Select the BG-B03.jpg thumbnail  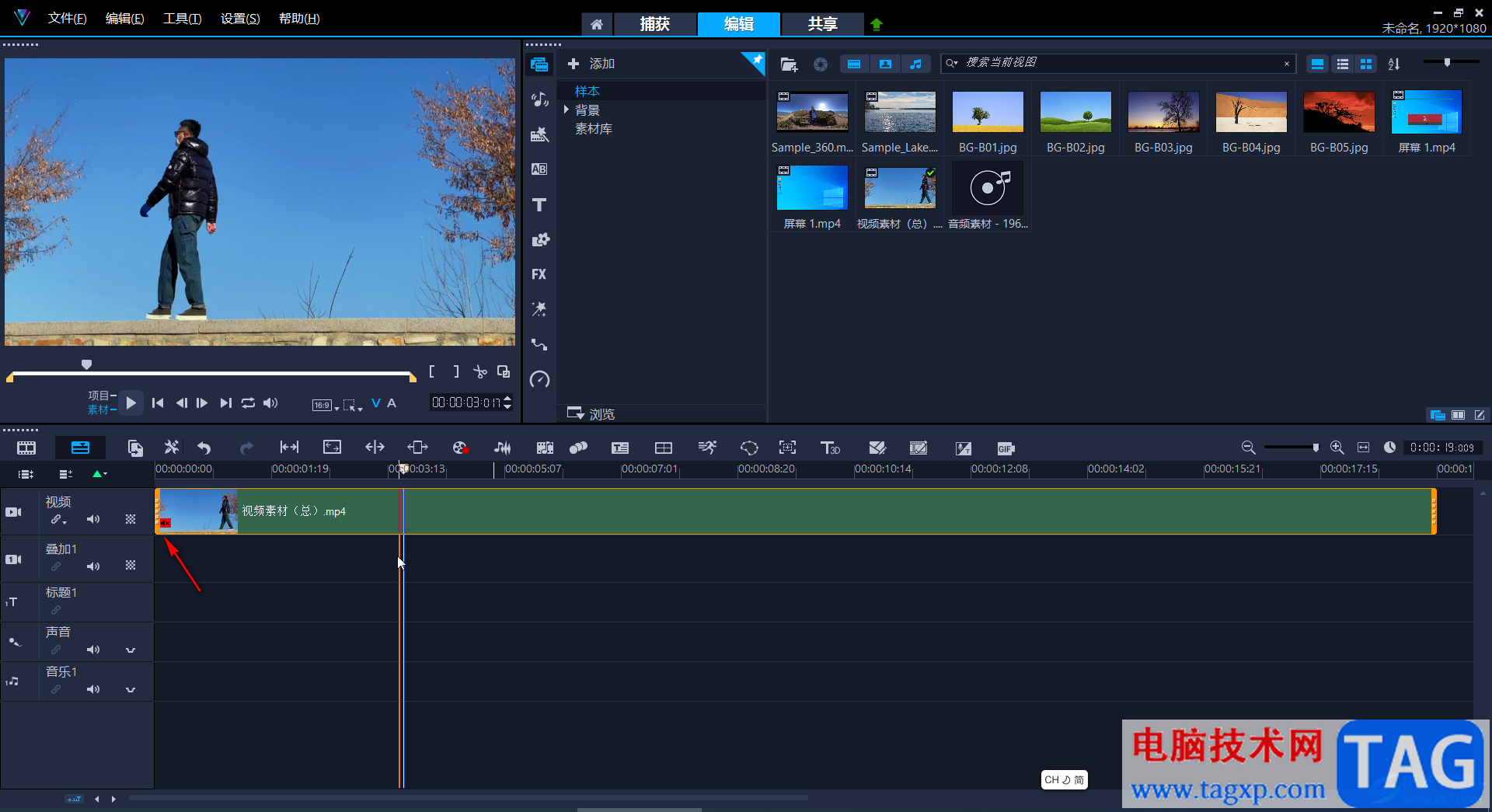[x=1163, y=112]
